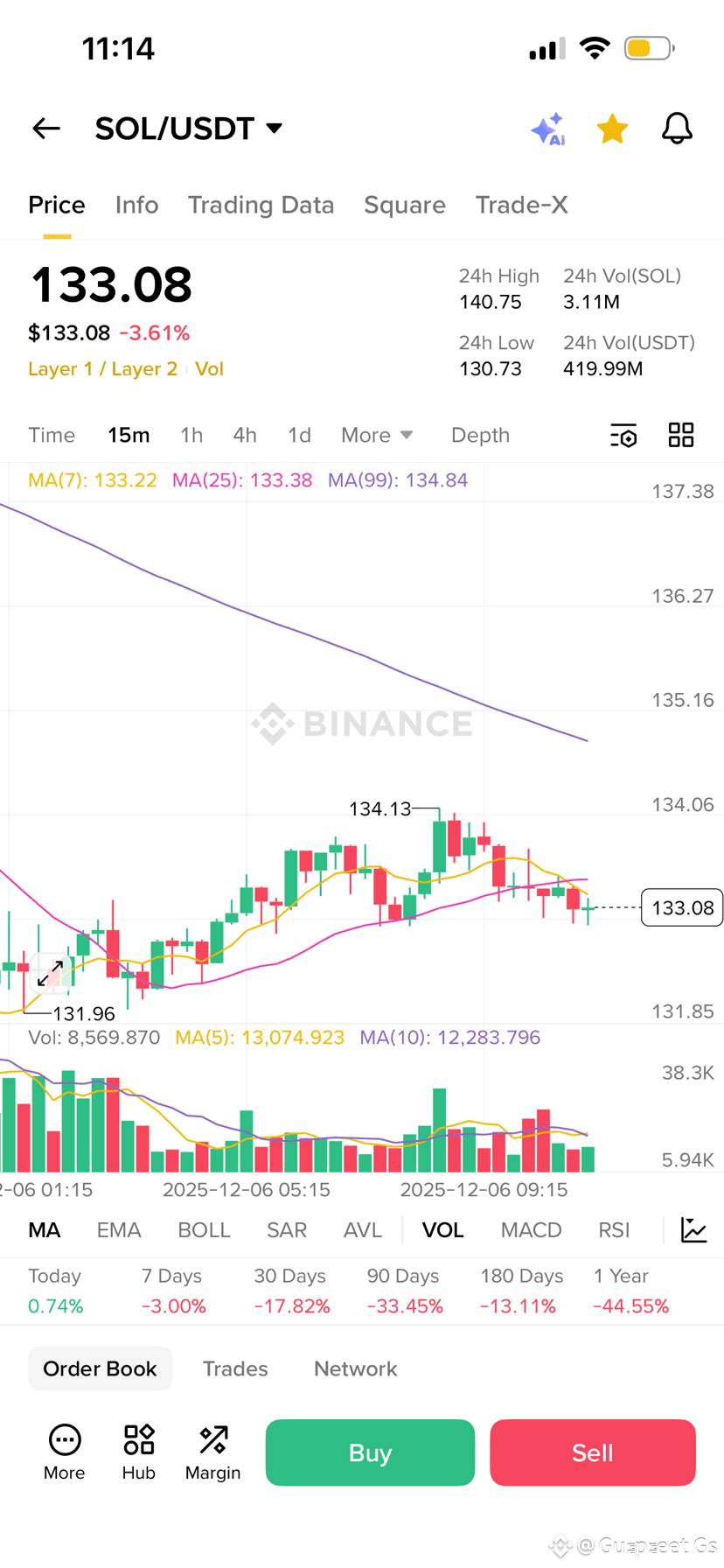Screen dimensions: 724x1568
Task: Tap the Vol tag link
Action: pos(209,369)
